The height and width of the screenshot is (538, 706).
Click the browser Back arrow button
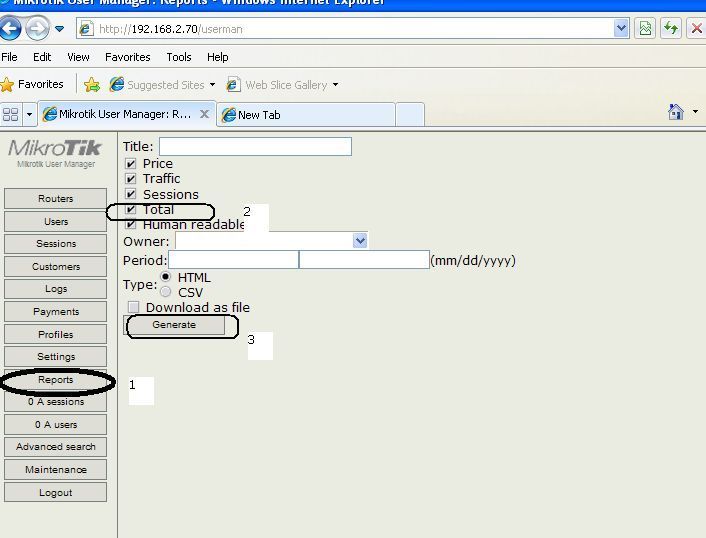[x=10, y=28]
